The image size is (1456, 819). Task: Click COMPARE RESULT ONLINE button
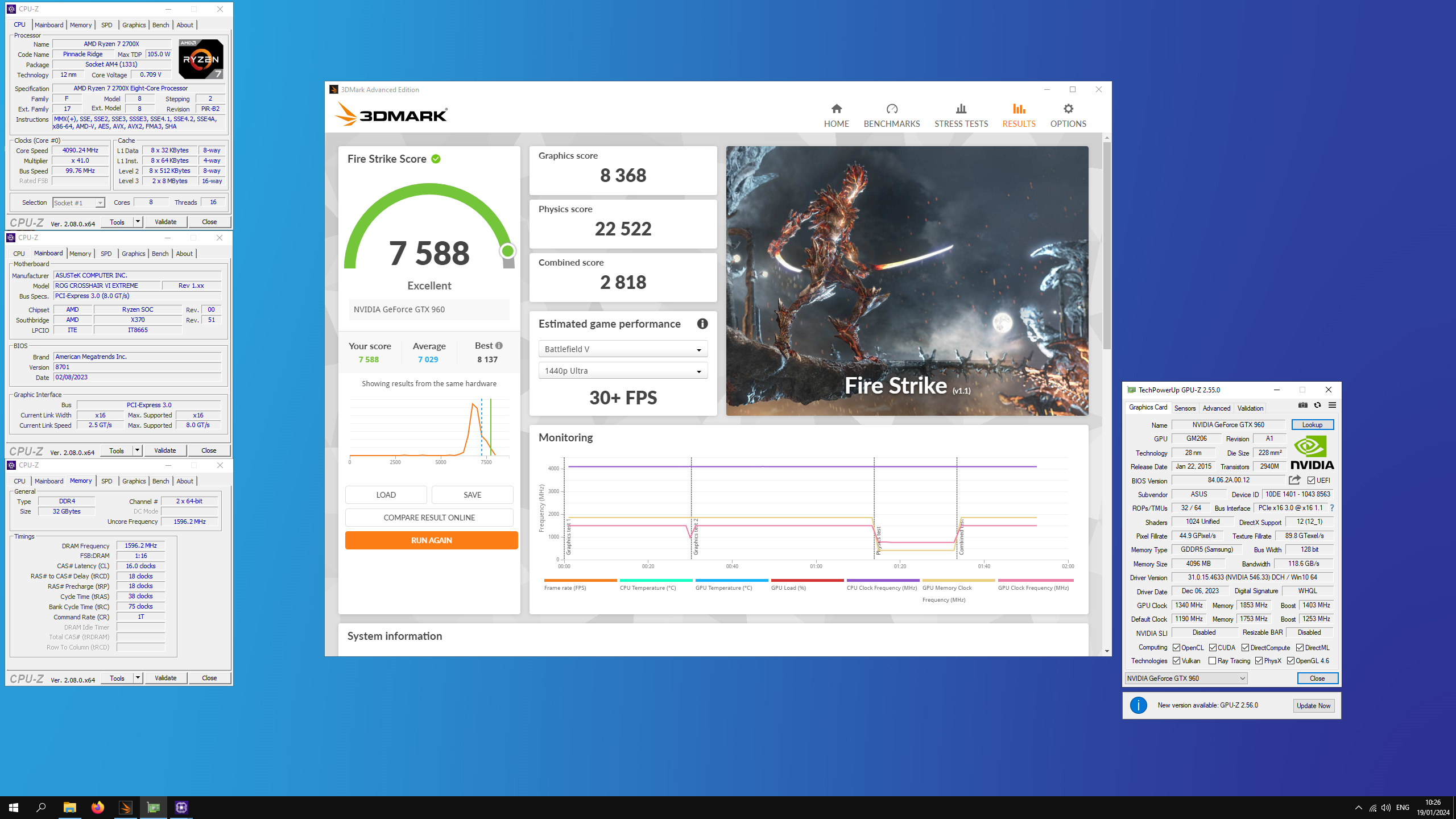429,518
